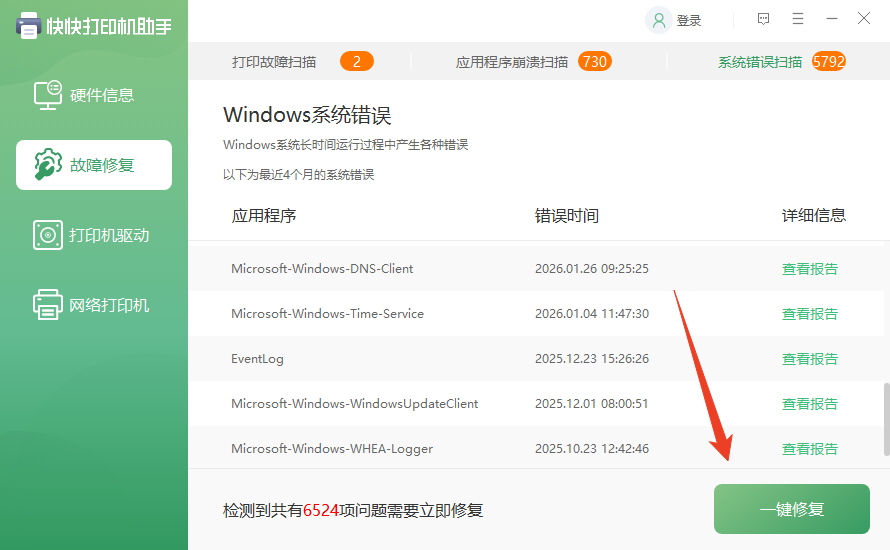Viewport: 890px width, 550px height.
Task: View report for Microsoft-Windows-WHEA-Logger
Action: click(809, 449)
